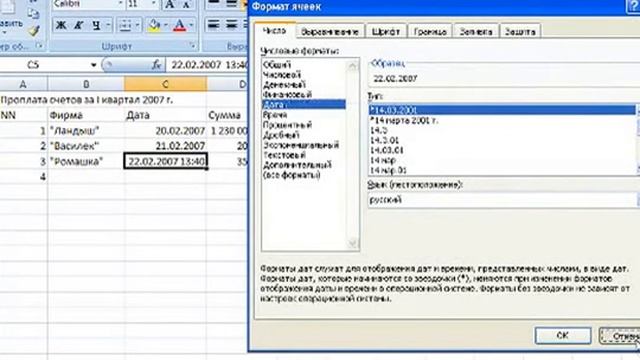Click the Insert Function fx icon
The width and height of the screenshot is (640, 360).
click(x=156, y=65)
